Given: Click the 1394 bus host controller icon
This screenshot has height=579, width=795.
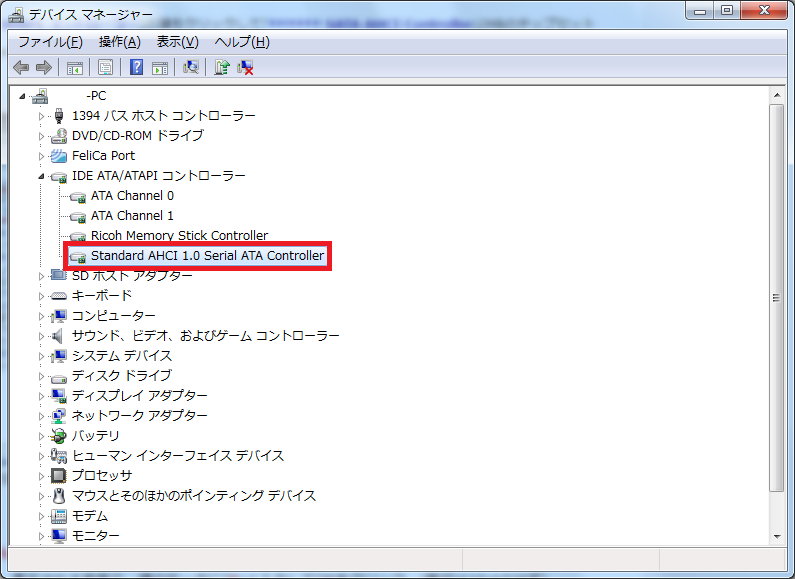Looking at the screenshot, I should click(59, 116).
